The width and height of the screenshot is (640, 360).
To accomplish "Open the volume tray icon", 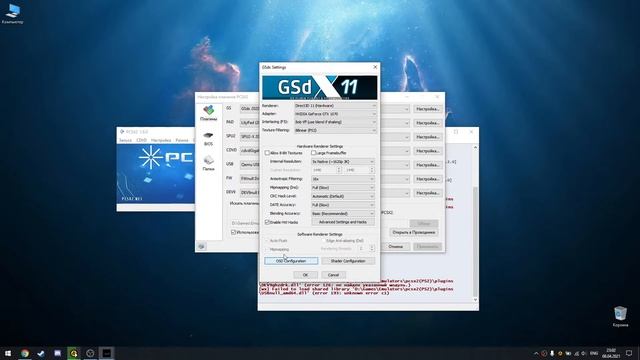I will 584,353.
